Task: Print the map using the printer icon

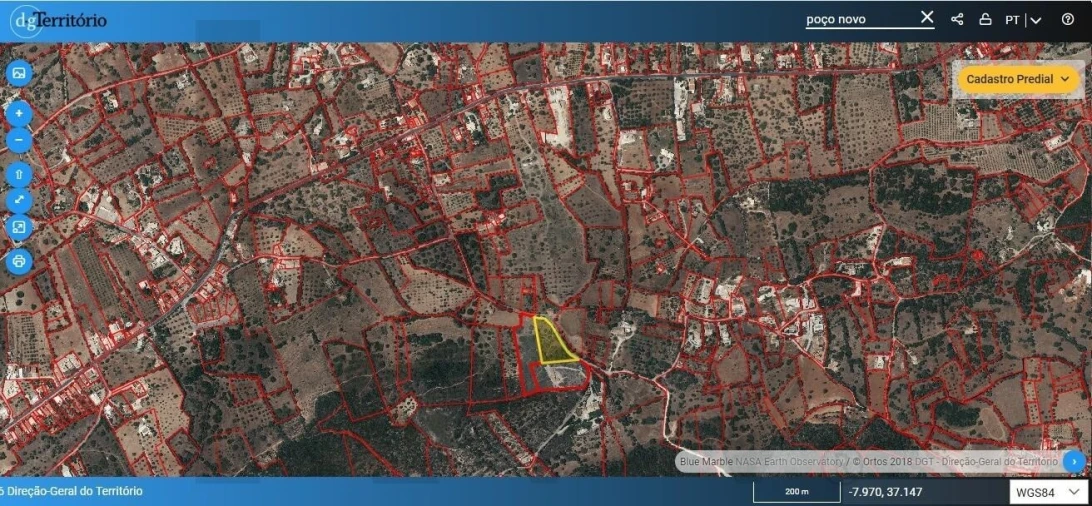Action: click(x=19, y=262)
